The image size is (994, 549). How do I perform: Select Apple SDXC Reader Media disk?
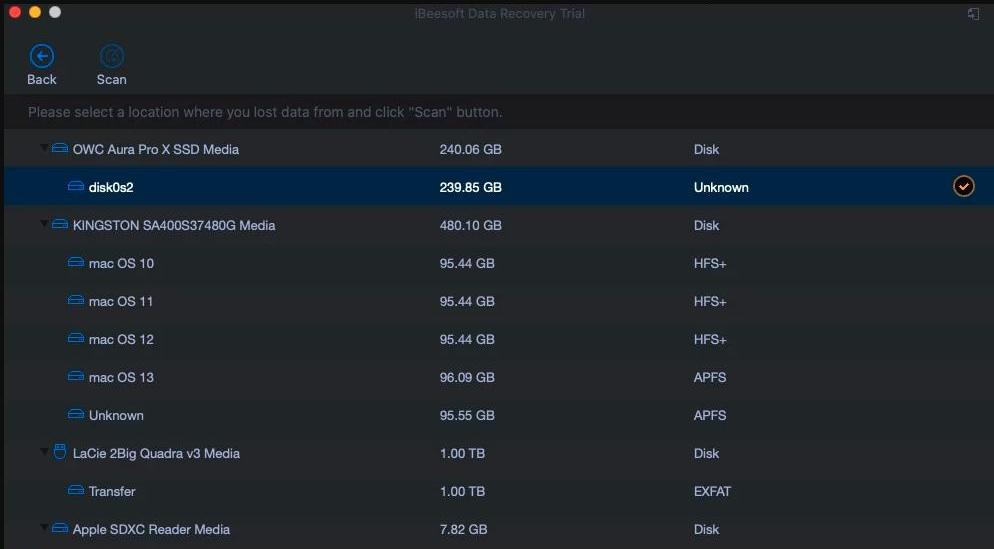click(151, 529)
